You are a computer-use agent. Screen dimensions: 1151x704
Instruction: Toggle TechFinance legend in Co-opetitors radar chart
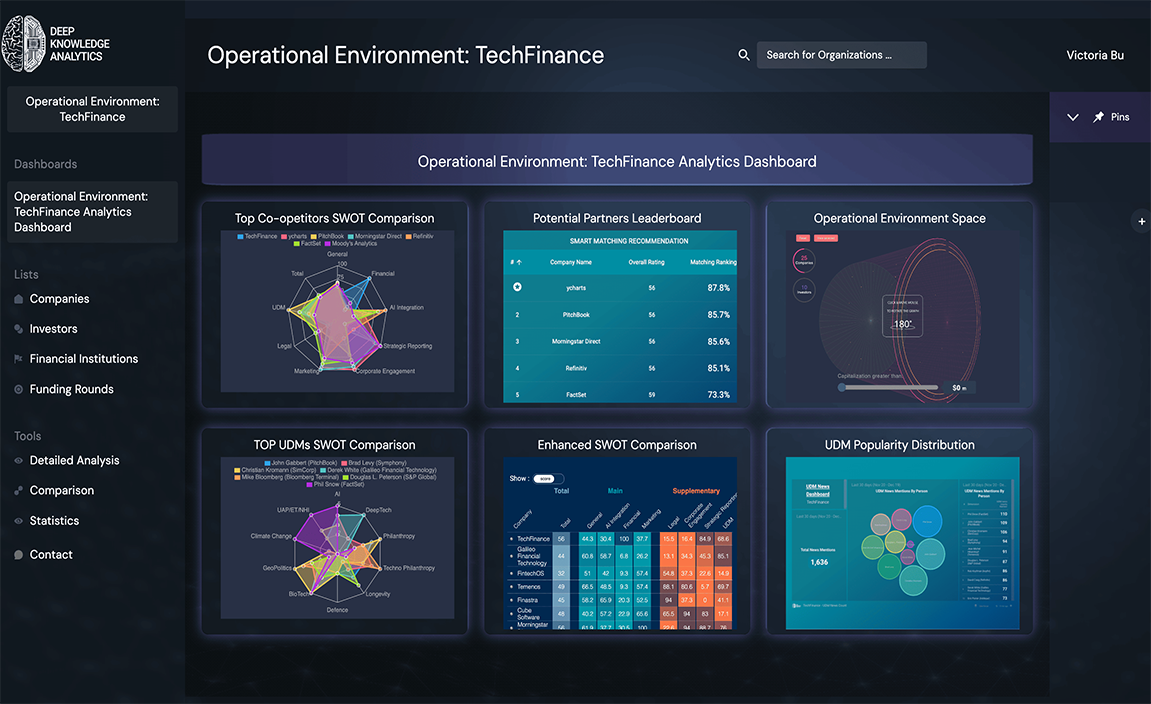pyautogui.click(x=258, y=236)
